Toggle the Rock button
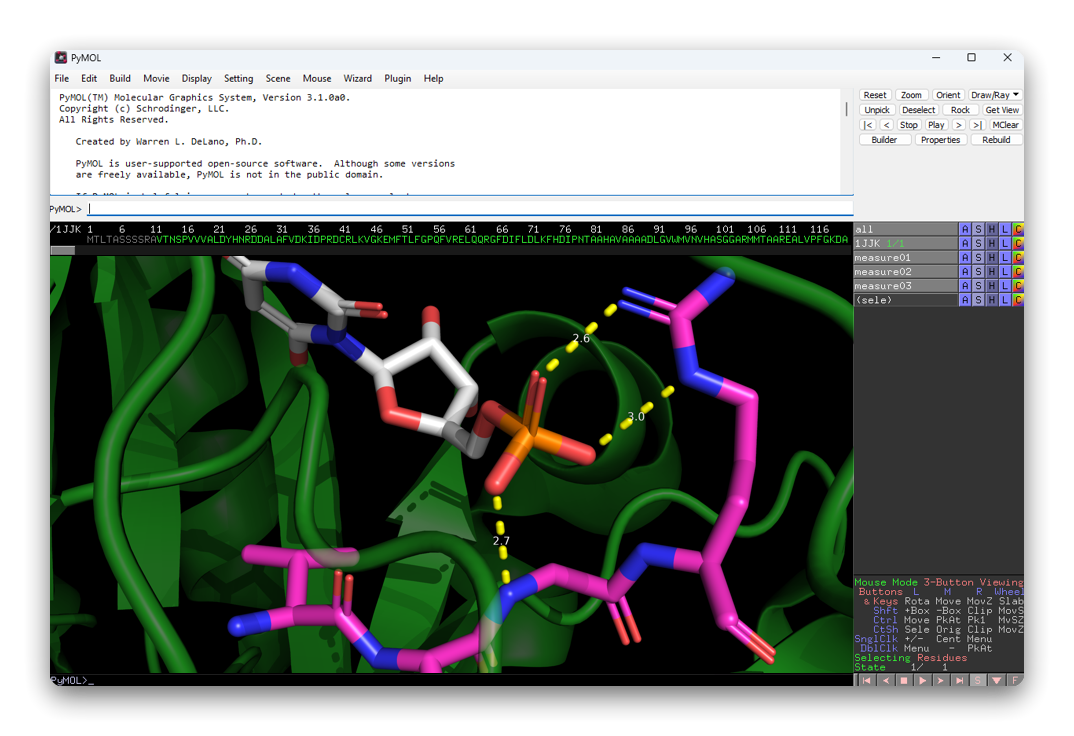 click(960, 110)
